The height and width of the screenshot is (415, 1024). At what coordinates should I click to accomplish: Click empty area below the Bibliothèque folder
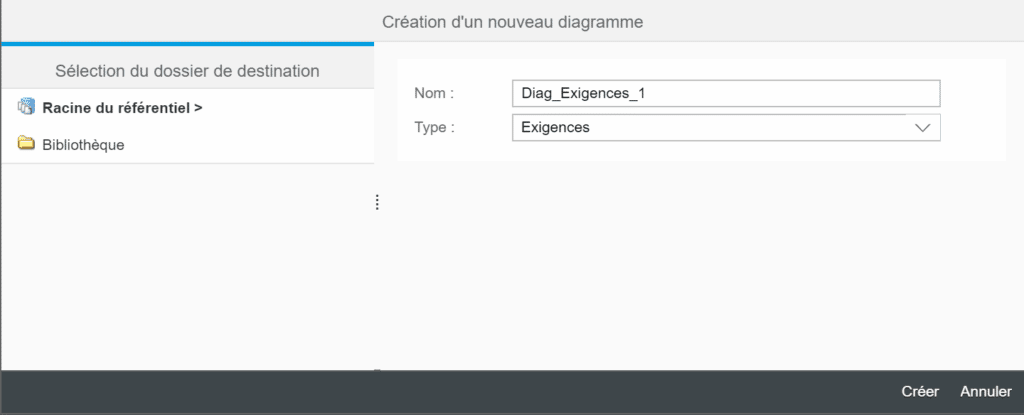tap(187, 267)
